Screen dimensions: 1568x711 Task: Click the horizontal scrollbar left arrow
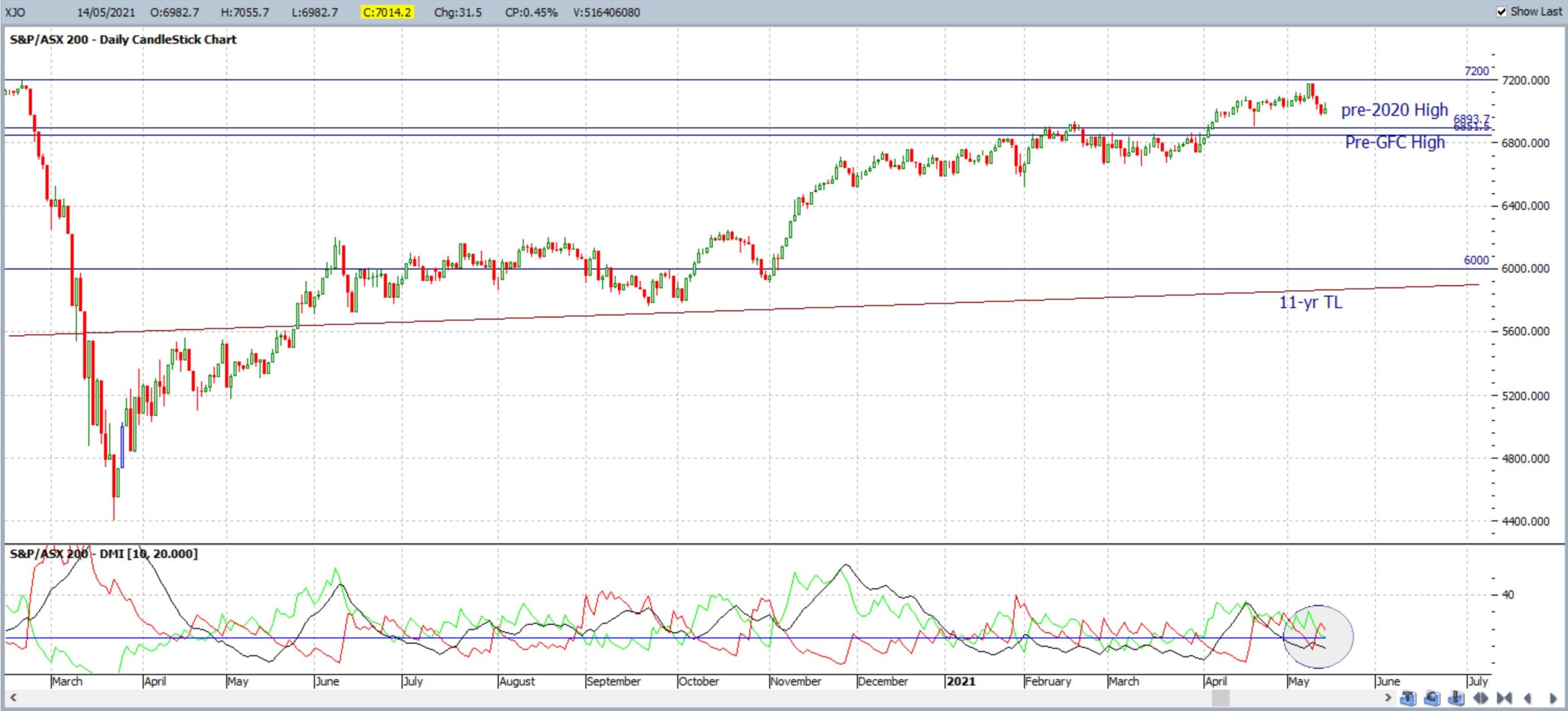tap(13, 697)
